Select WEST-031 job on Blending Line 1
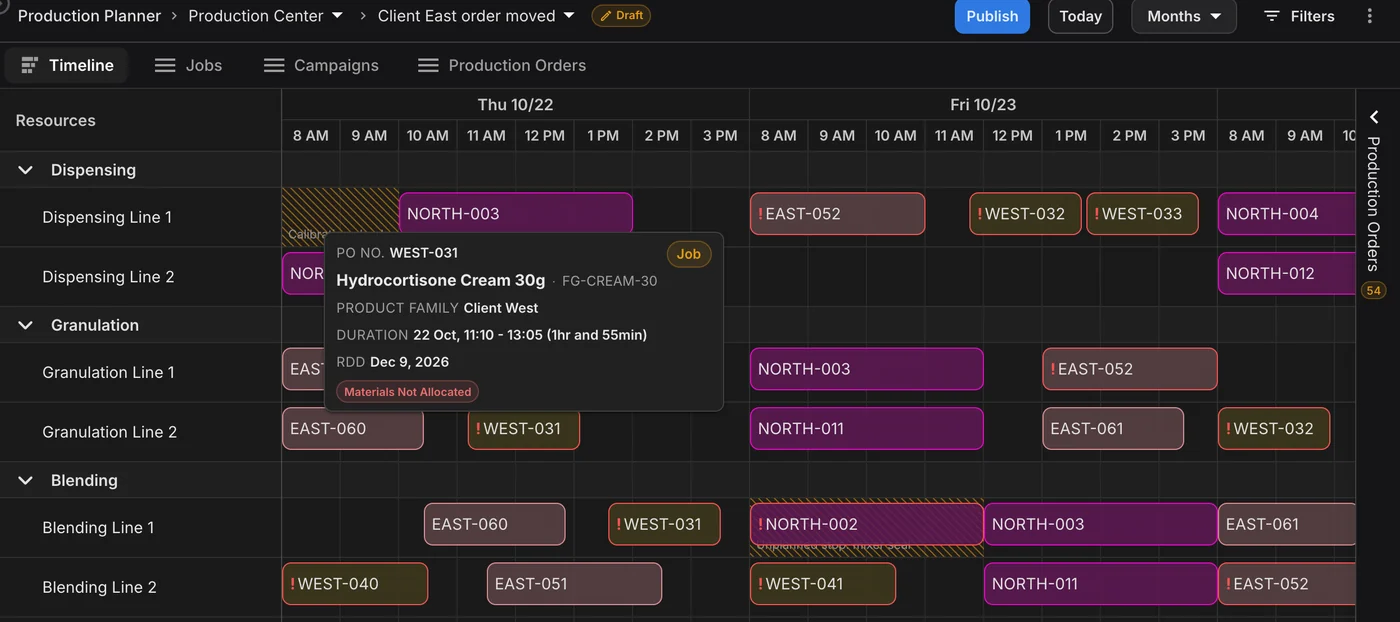The image size is (1400, 622). click(664, 524)
